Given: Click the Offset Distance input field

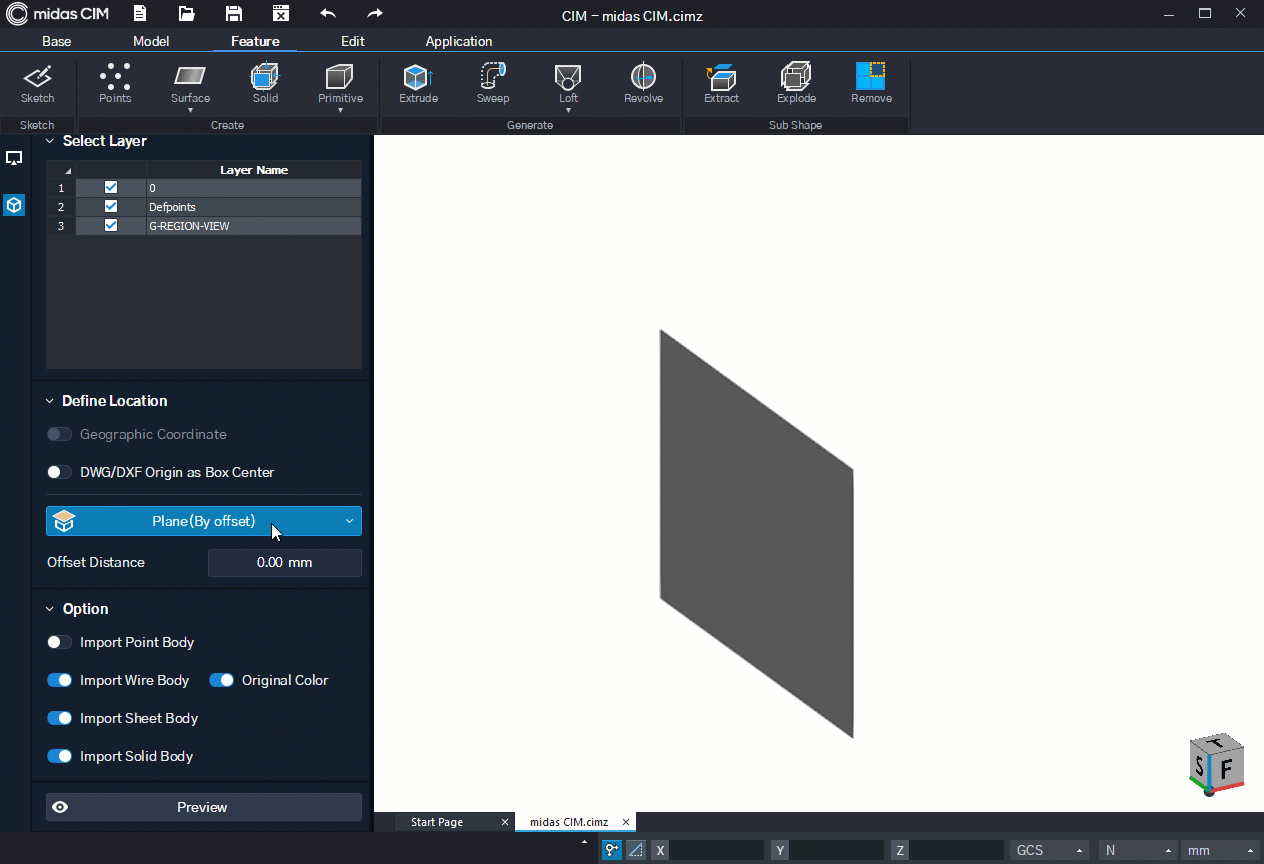Looking at the screenshot, I should click(285, 562).
